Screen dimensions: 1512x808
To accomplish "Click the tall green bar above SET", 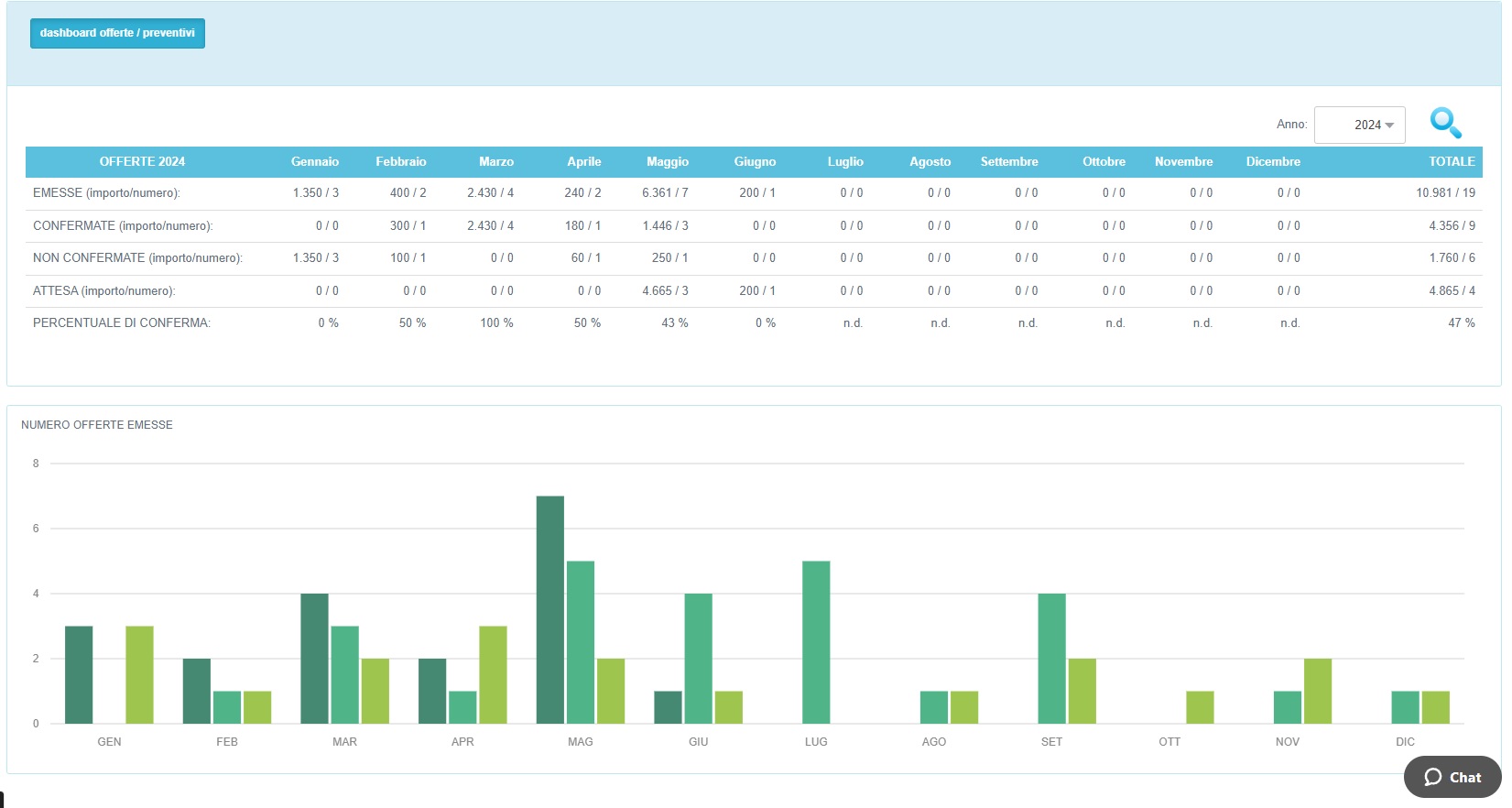I will pyautogui.click(x=1051, y=658).
